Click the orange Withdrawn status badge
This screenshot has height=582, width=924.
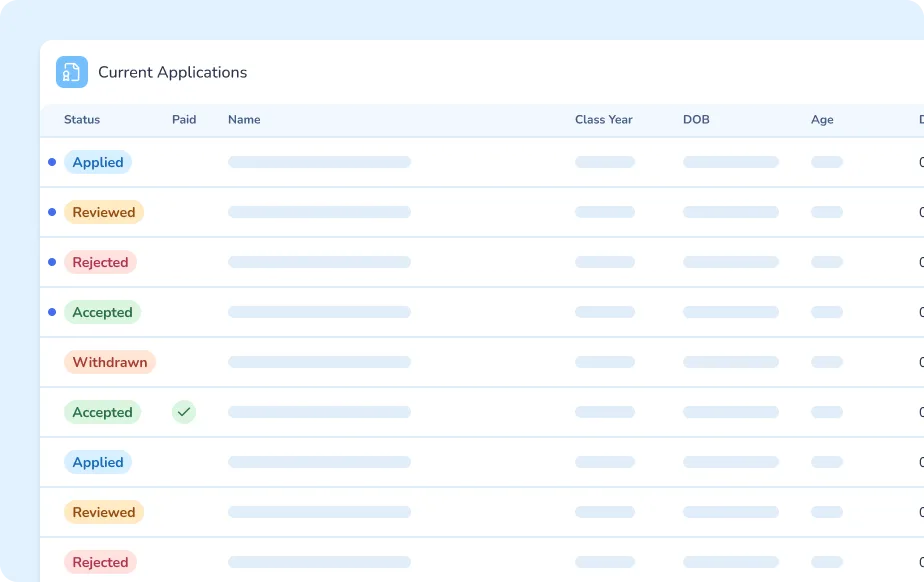point(110,362)
